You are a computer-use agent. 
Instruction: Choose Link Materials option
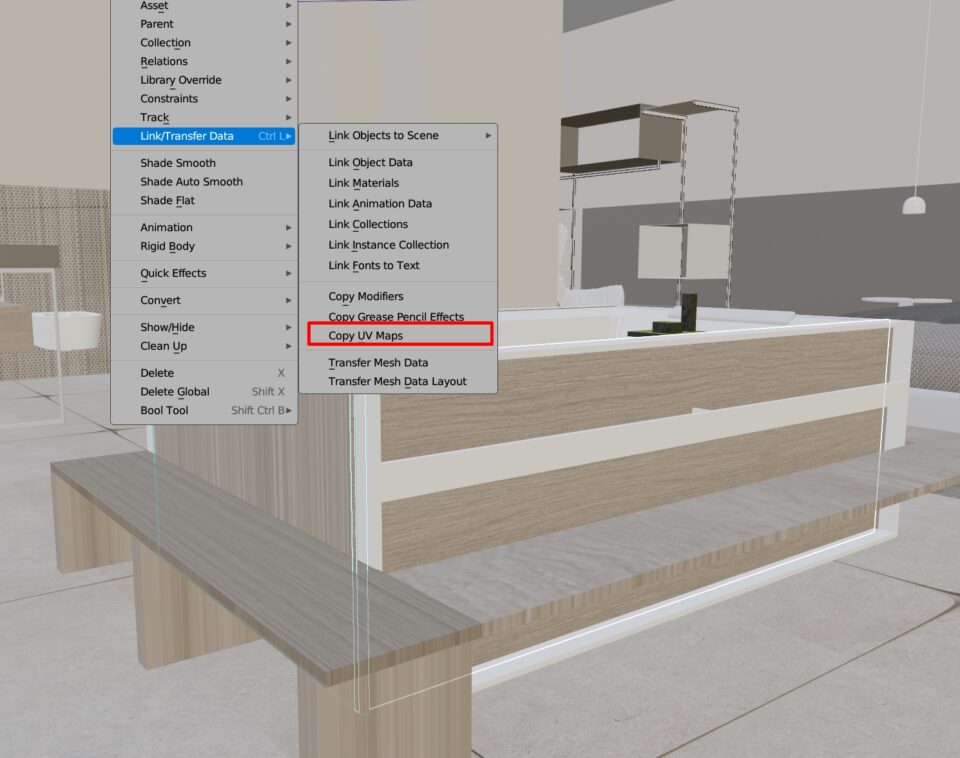[364, 183]
